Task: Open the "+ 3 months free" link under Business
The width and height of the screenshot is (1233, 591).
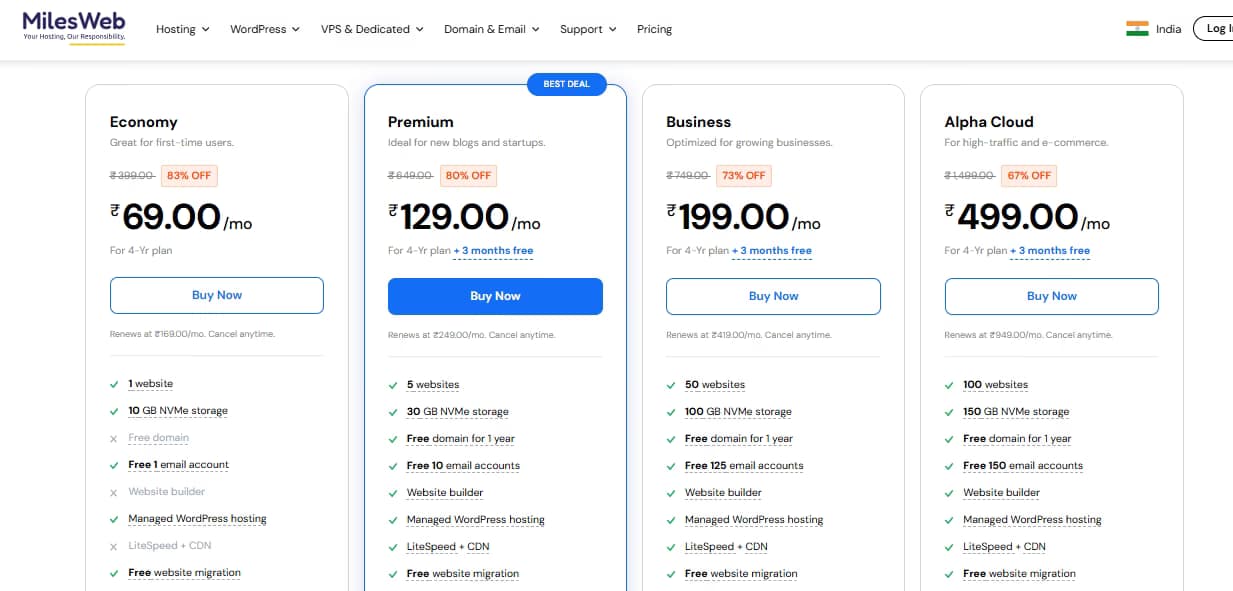Action: click(771, 250)
